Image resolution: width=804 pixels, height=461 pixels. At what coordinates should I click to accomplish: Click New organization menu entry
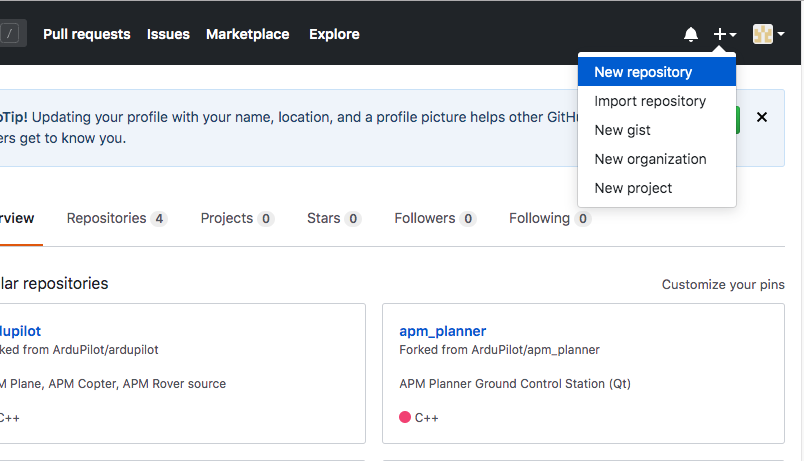click(x=650, y=159)
